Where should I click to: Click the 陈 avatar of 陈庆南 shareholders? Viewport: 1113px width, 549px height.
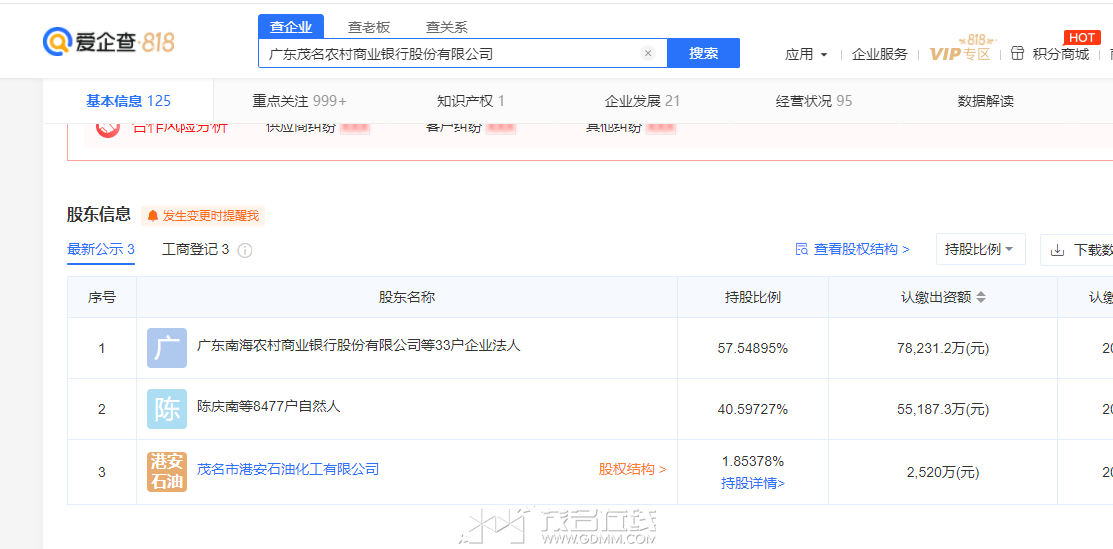point(167,409)
